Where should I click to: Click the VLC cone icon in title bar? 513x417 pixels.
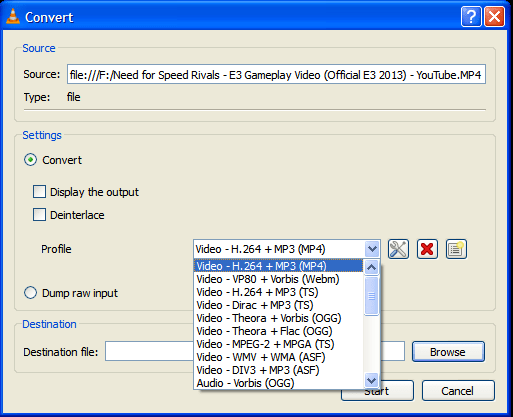pos(13,17)
